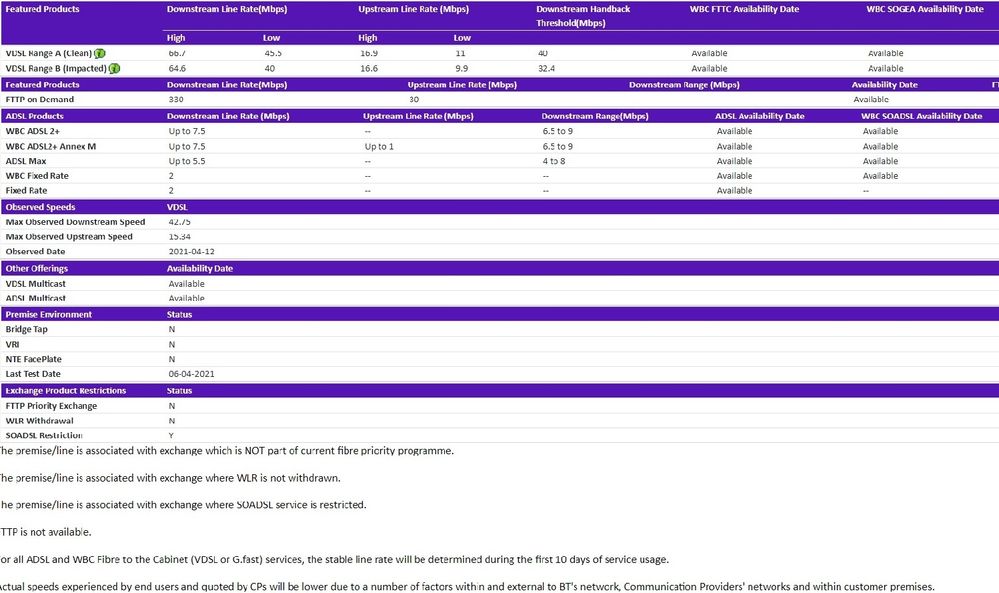Image resolution: width=999 pixels, height=593 pixels.
Task: Click the ADSL Max product label
Action: 26,161
